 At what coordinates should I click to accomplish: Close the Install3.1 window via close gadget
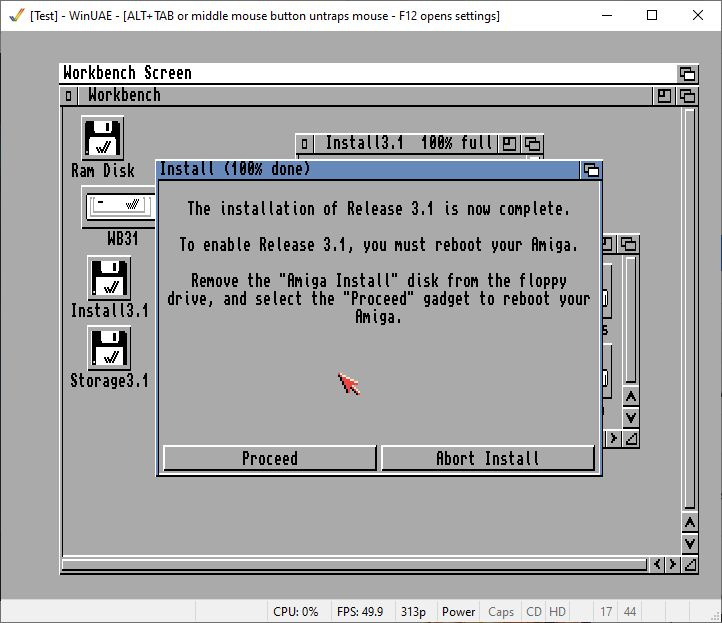(x=304, y=144)
